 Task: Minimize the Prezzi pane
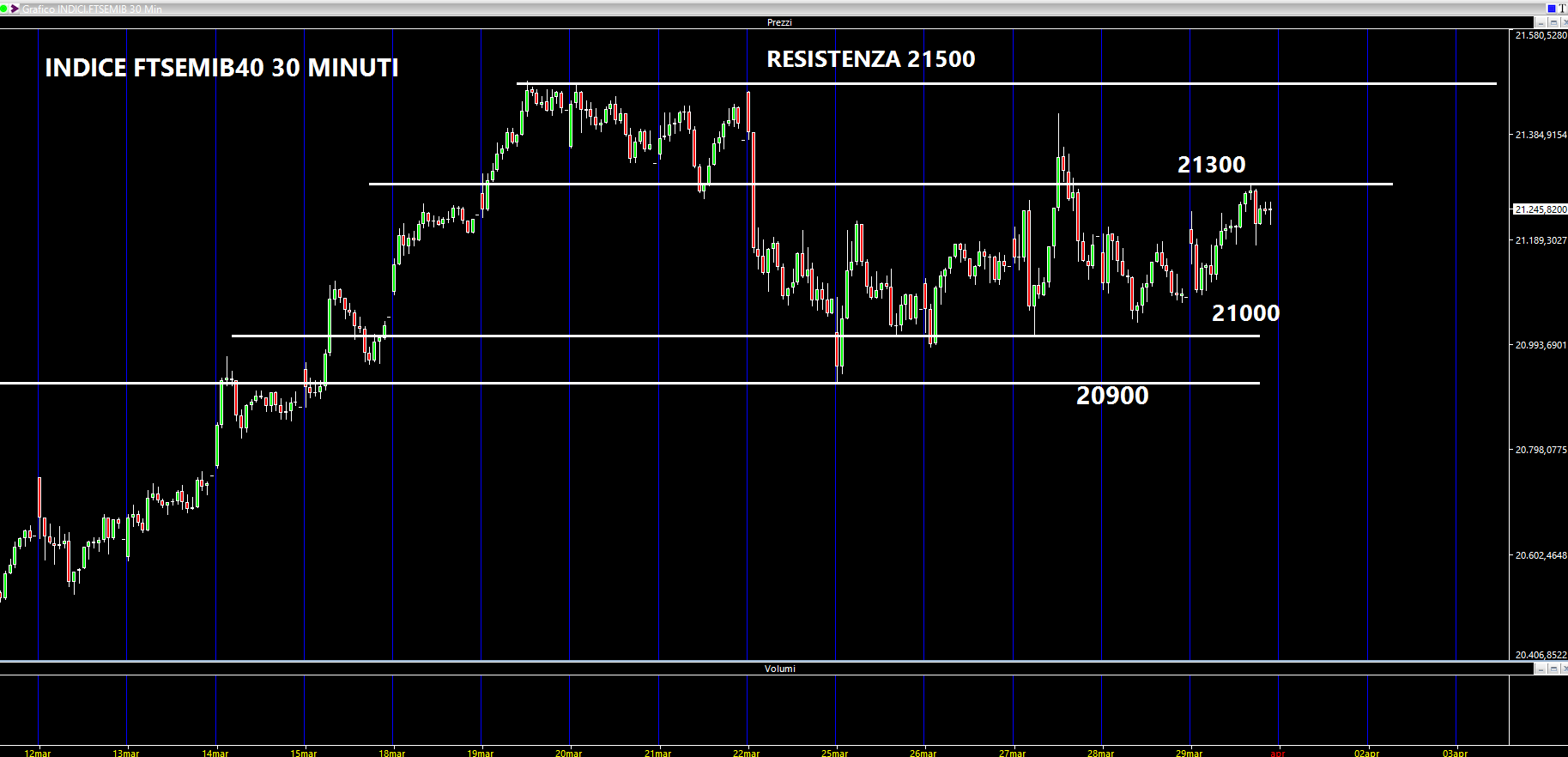pyautogui.click(x=1541, y=22)
